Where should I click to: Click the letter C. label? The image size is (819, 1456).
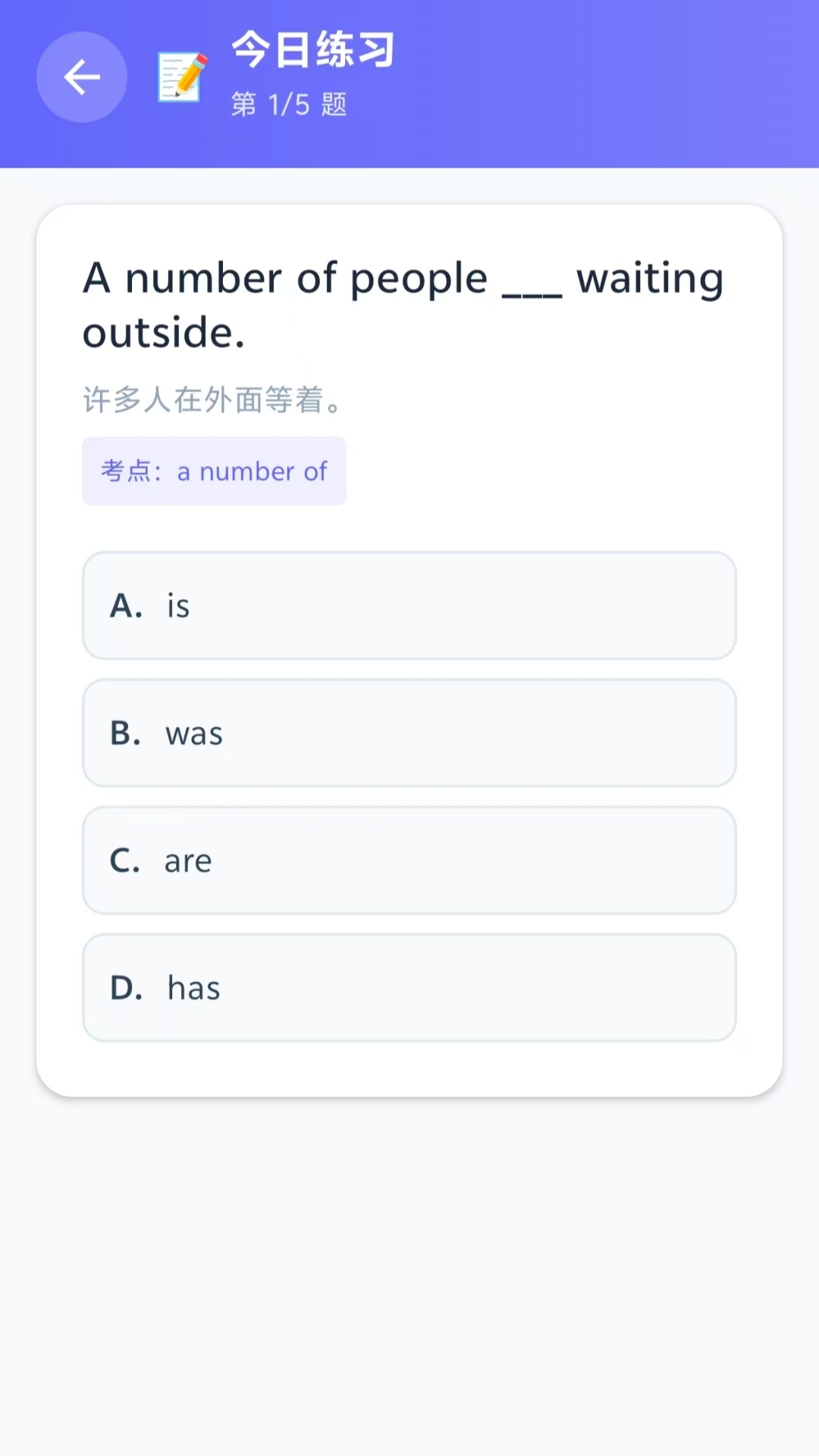click(x=125, y=861)
